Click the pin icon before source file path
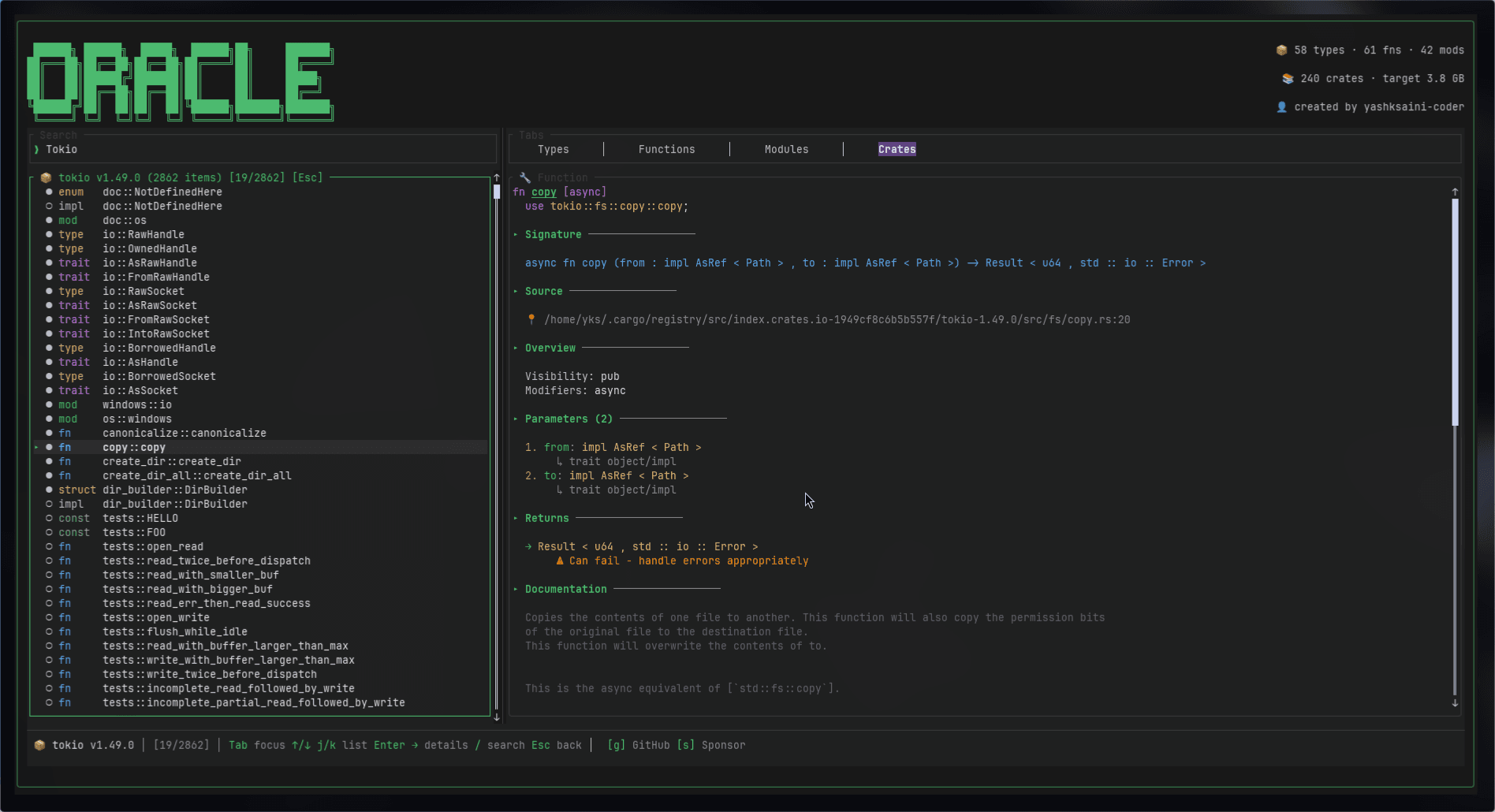Screen dimensions: 1495x812 tap(531, 320)
